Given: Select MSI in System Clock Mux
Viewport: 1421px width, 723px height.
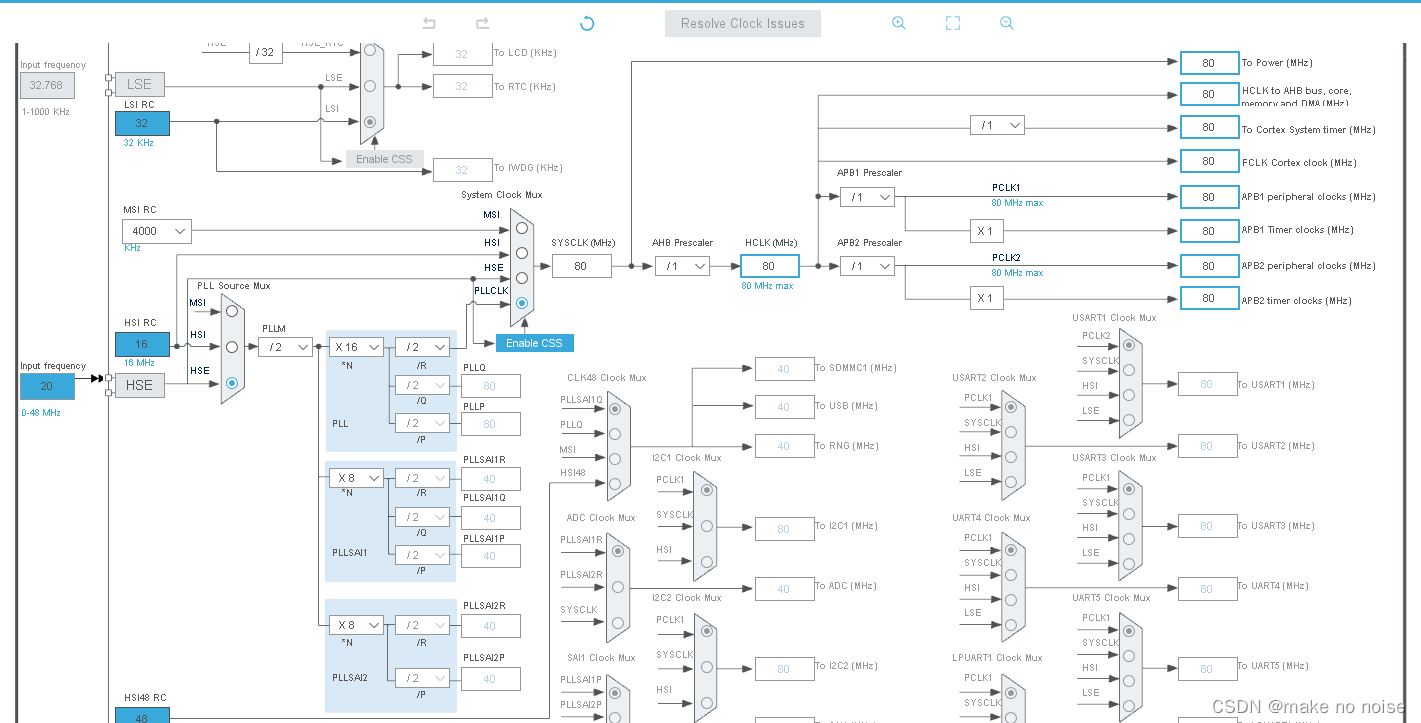Looking at the screenshot, I should [521, 227].
